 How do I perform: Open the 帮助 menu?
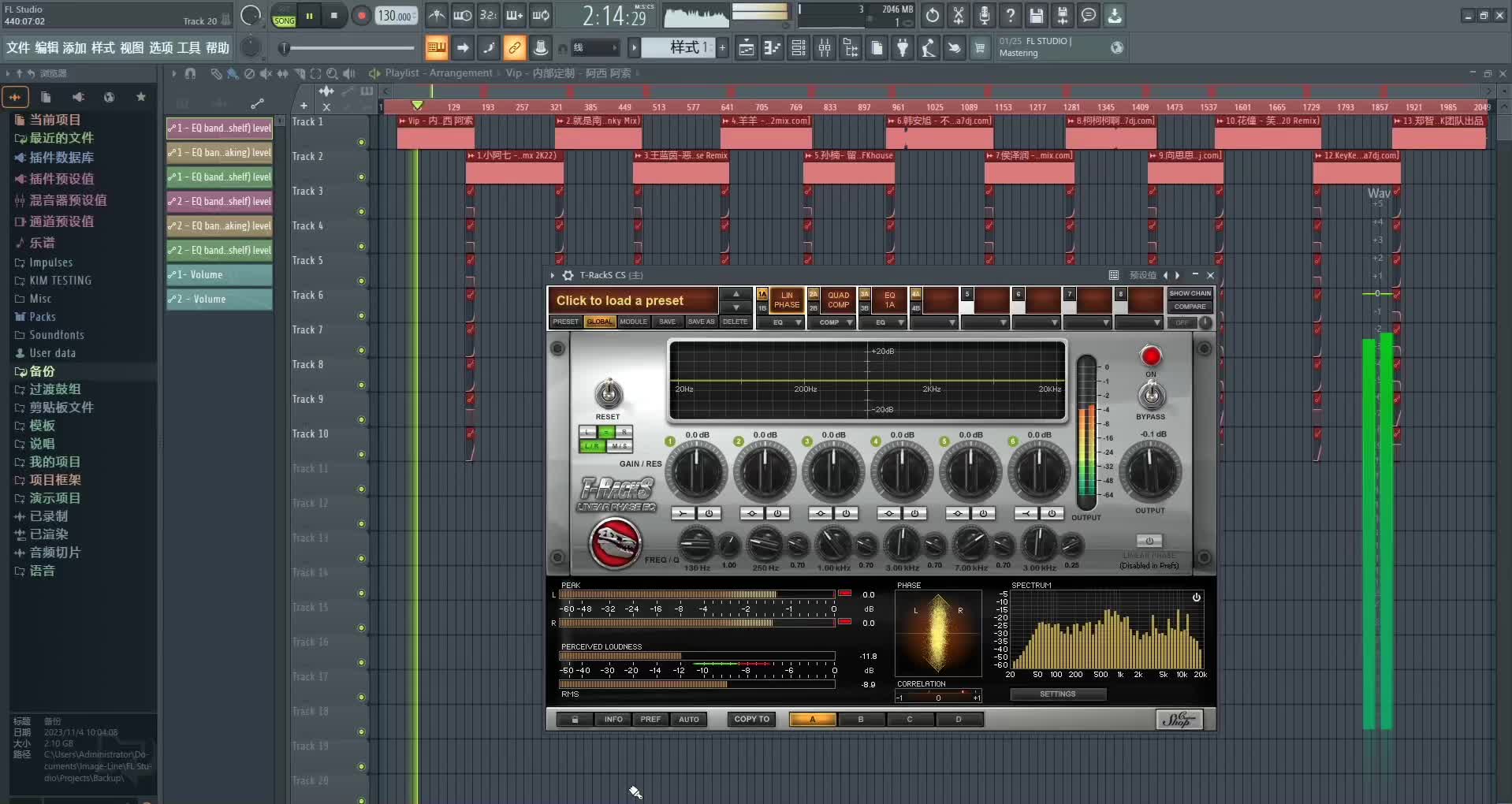(x=218, y=48)
